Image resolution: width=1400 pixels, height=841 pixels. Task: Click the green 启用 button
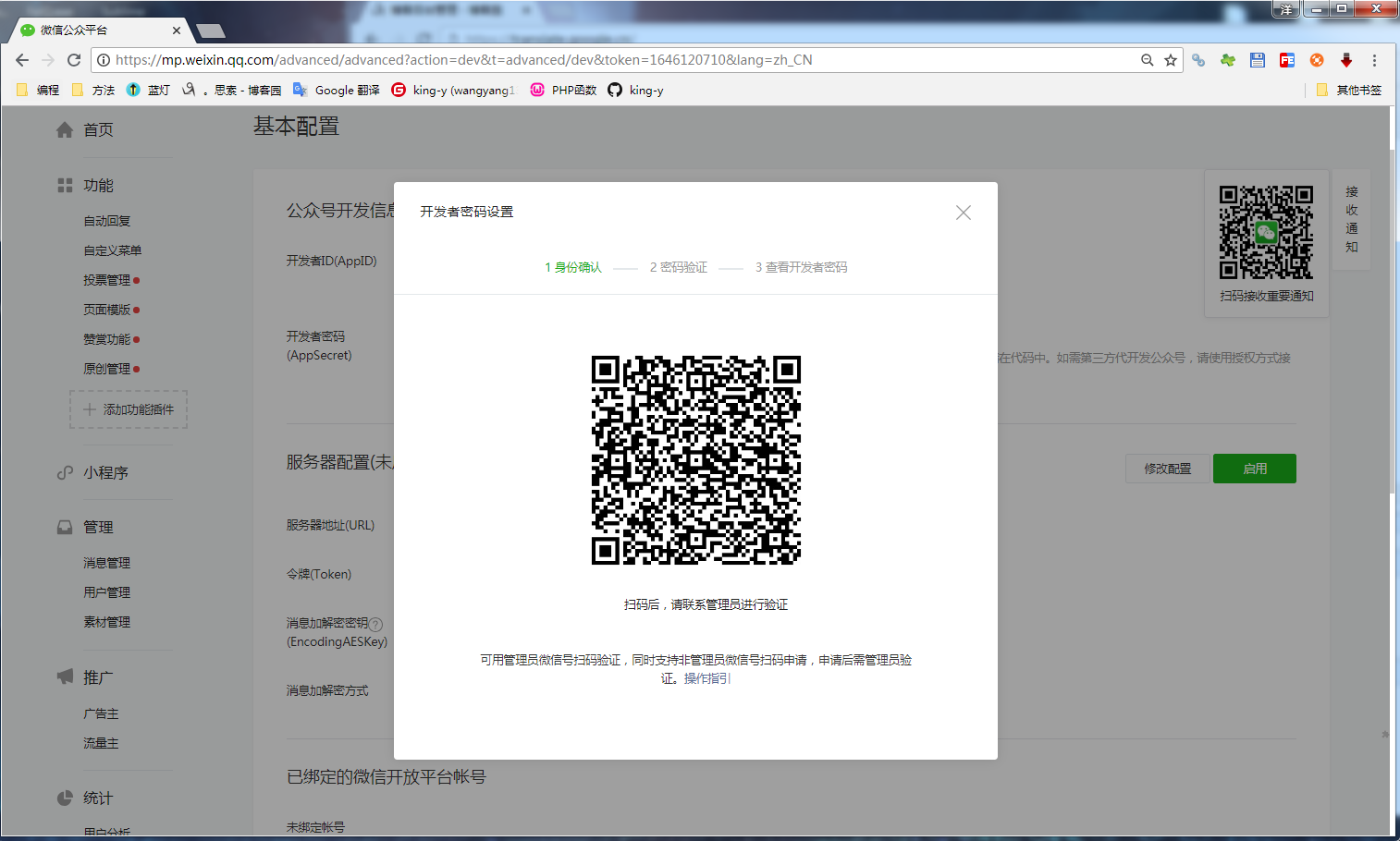1255,469
